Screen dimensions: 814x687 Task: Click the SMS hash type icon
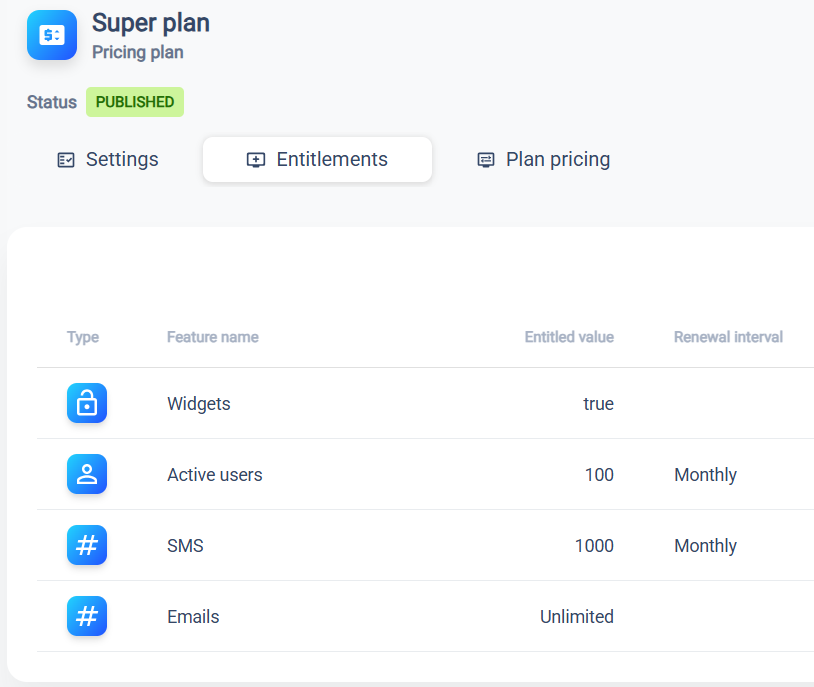[87, 545]
